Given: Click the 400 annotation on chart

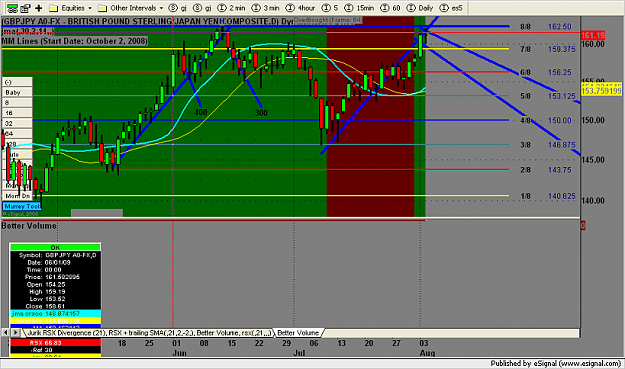Looking at the screenshot, I should (201, 112).
